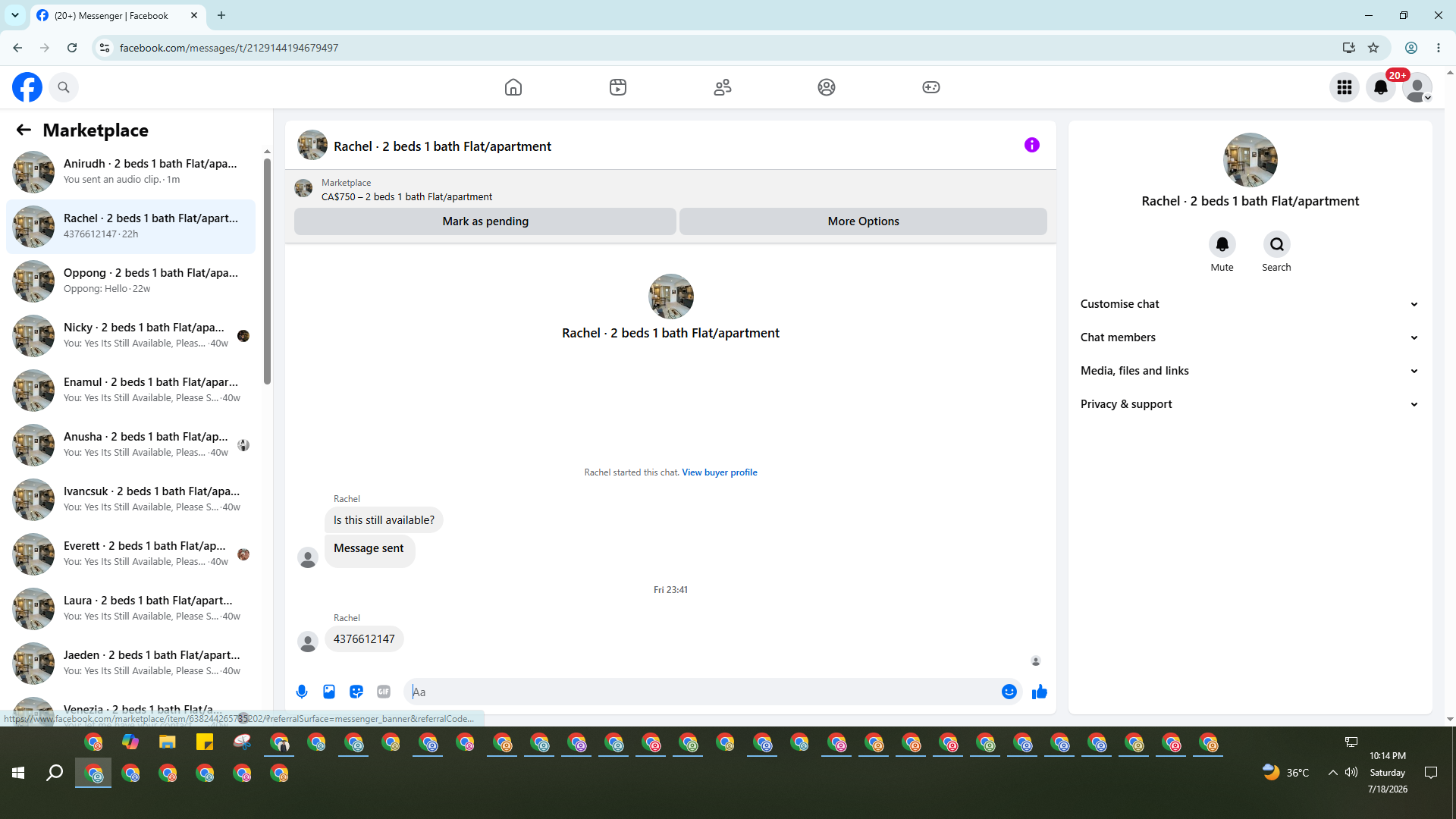
Task: Open a new browser tab
Action: [x=221, y=15]
